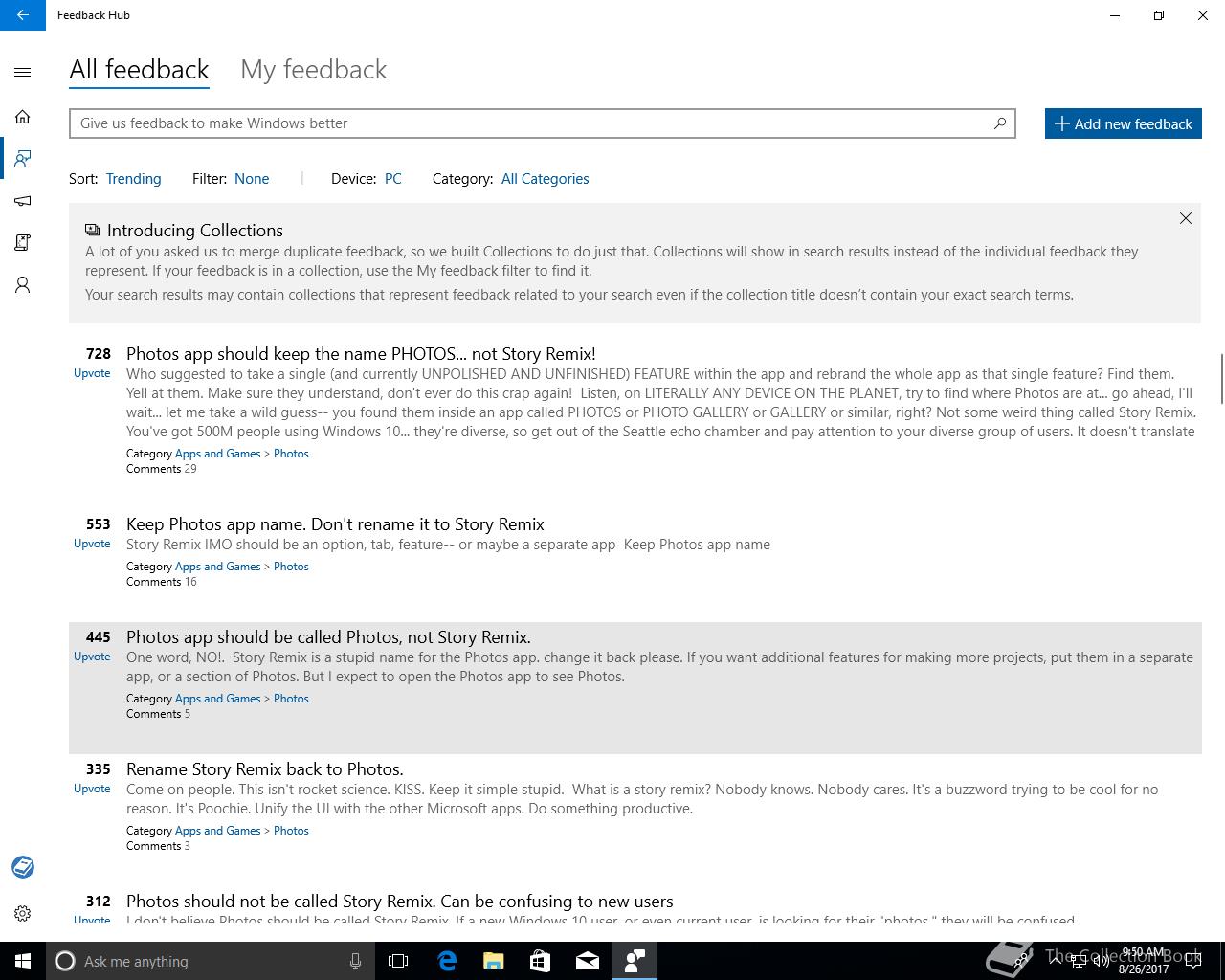Open Feedback section icon in sidebar
Screen dimensions: 1225x980
23,158
